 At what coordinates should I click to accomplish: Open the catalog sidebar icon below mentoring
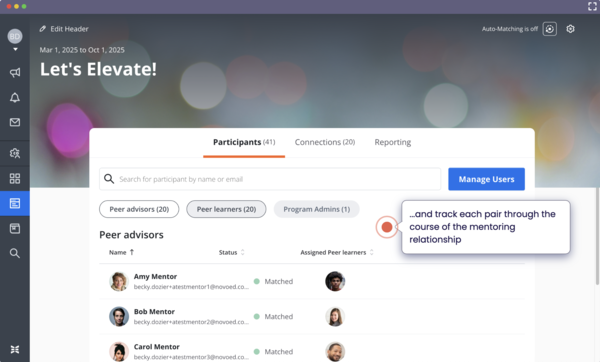[15, 228]
